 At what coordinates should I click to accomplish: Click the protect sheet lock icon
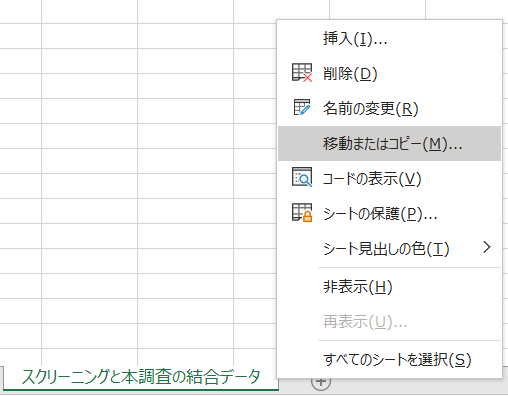[302, 213]
